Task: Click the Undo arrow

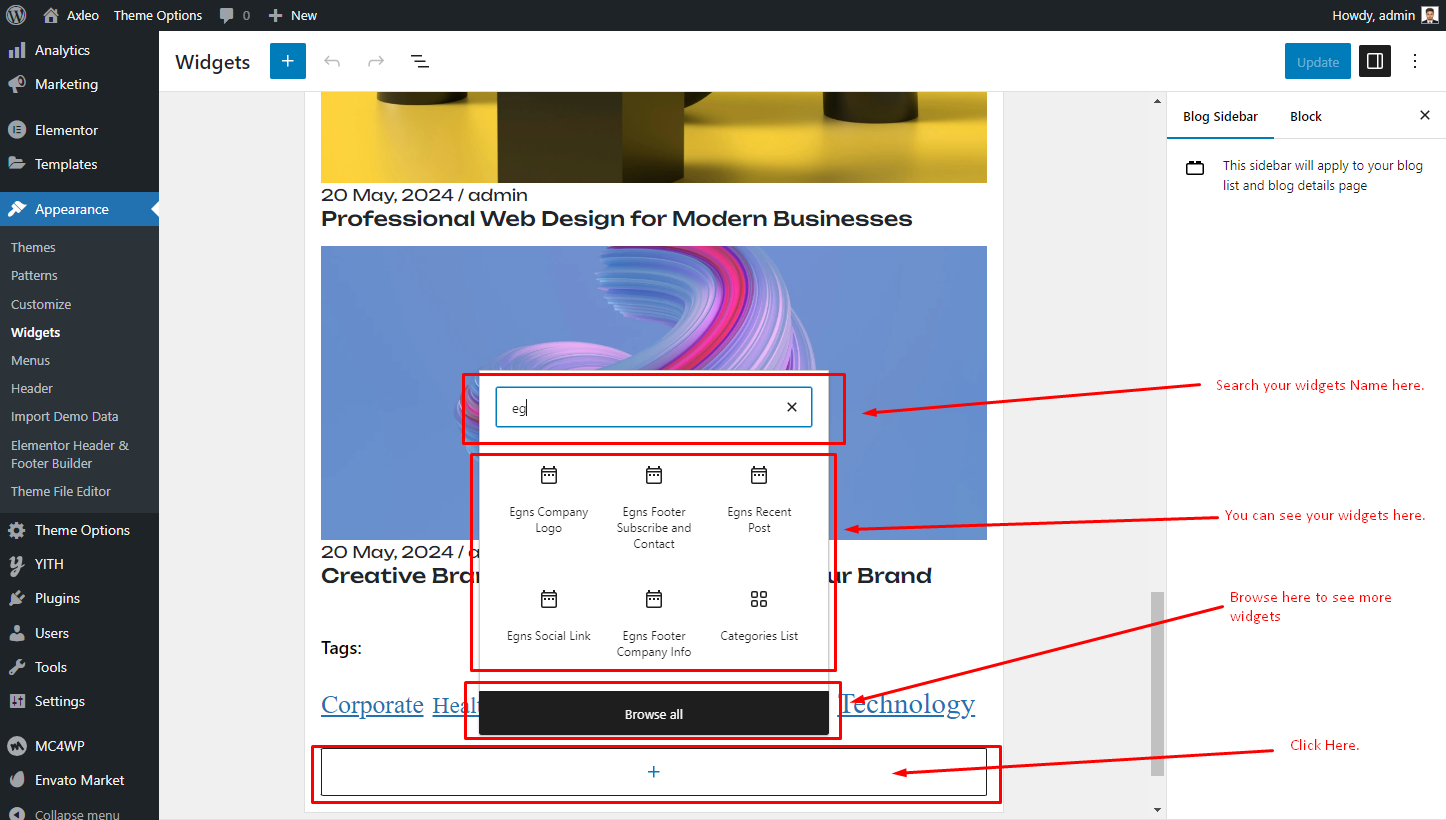Action: [x=332, y=62]
